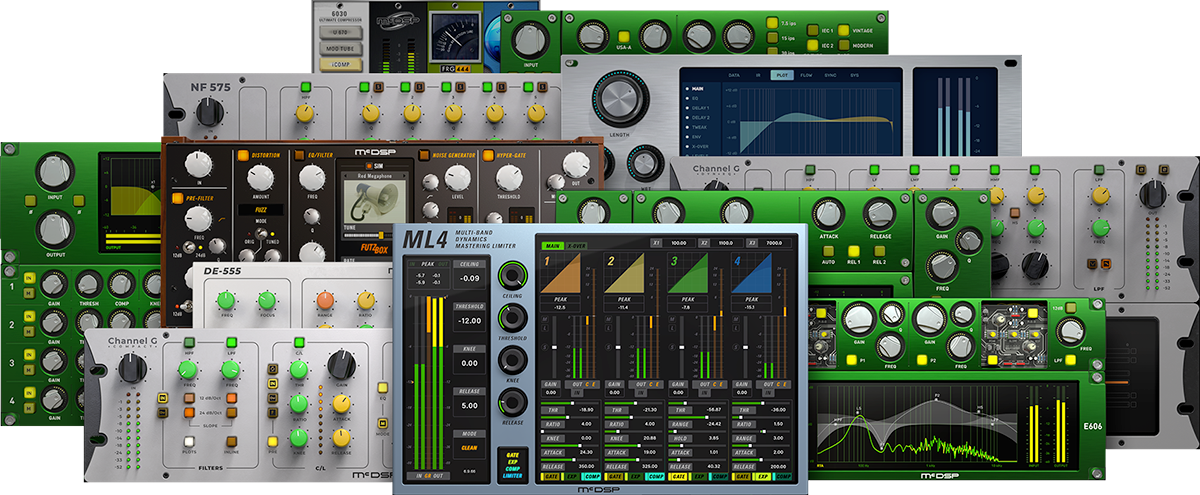Viewport: 1200px width, 495px height.
Task: Click the ML4 Threshold knob
Action: [x=514, y=318]
